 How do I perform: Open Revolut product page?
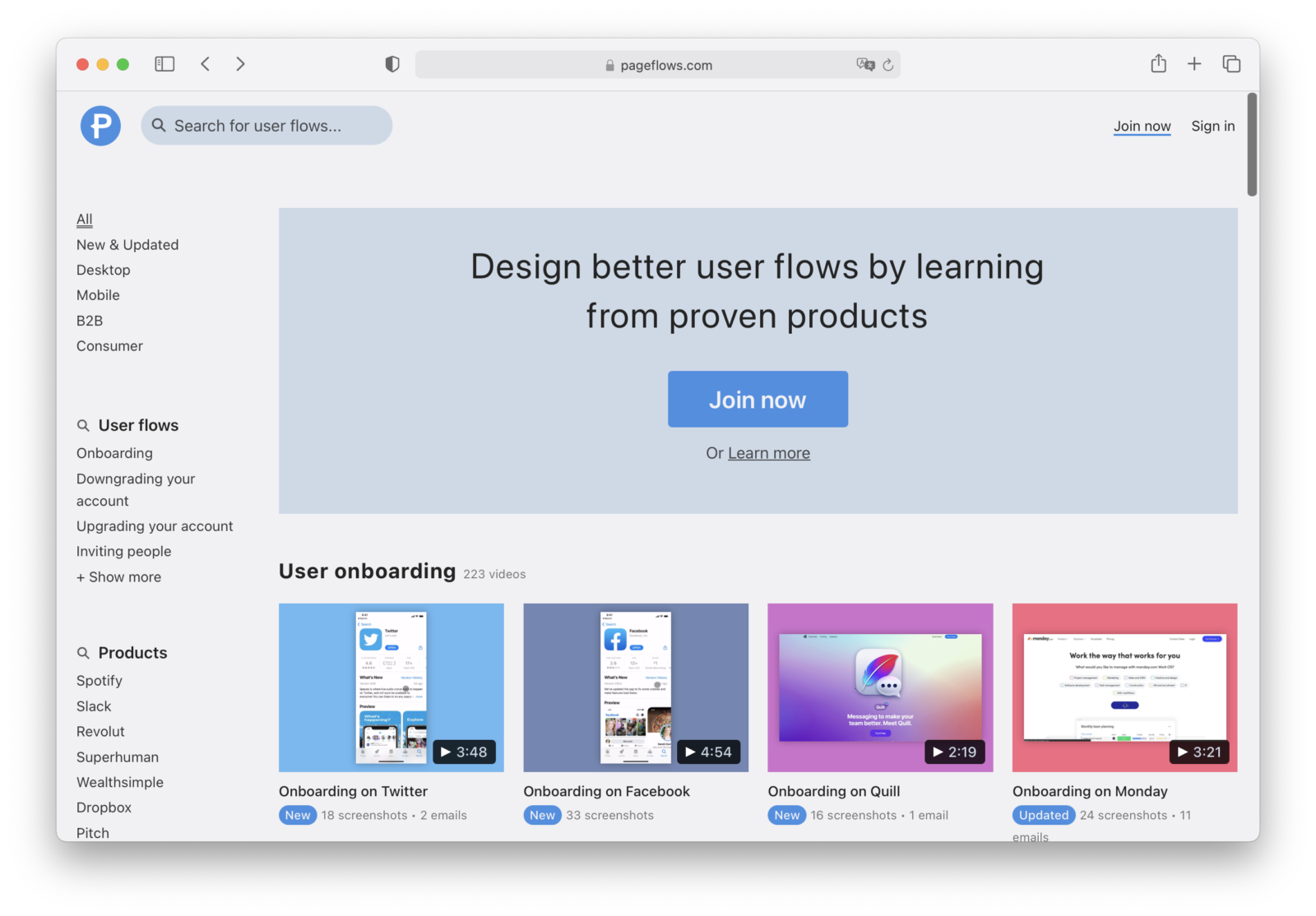coord(100,732)
